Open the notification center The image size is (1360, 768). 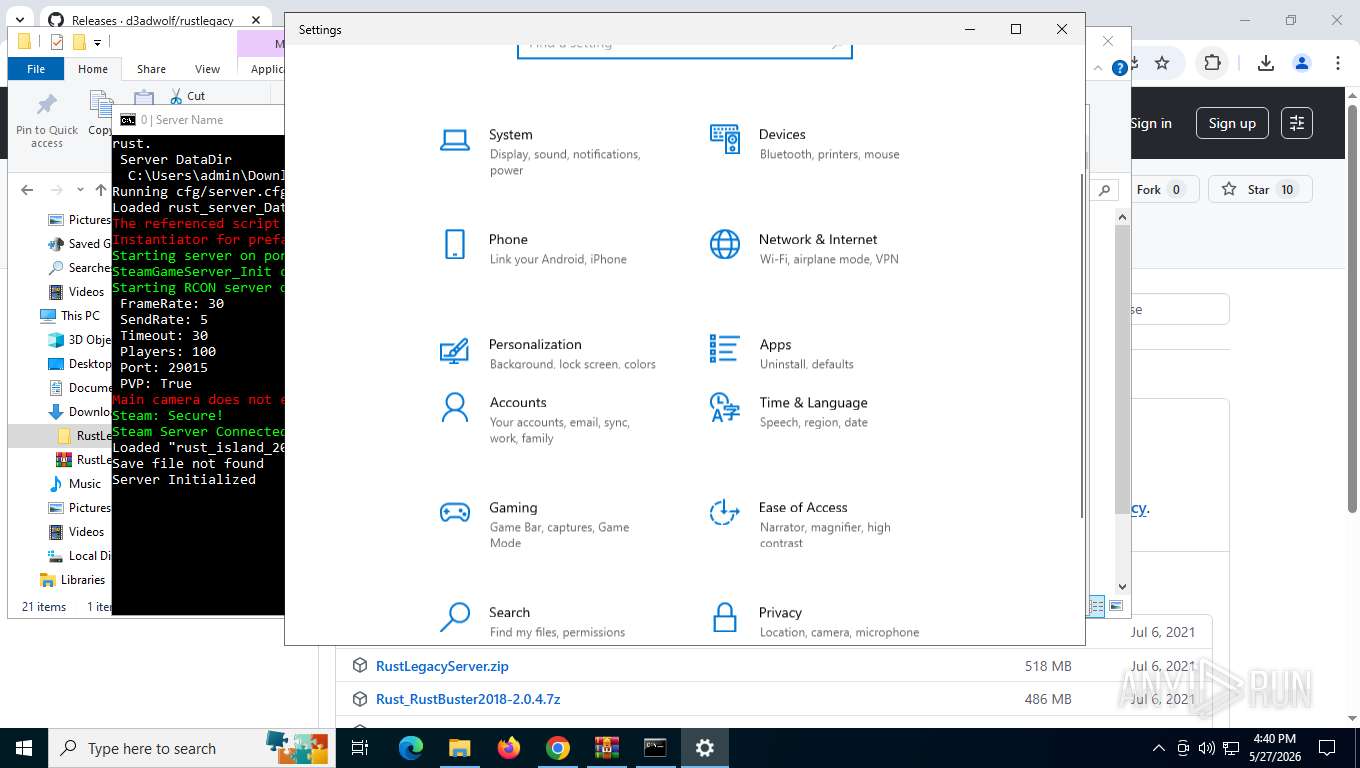click(x=1327, y=748)
